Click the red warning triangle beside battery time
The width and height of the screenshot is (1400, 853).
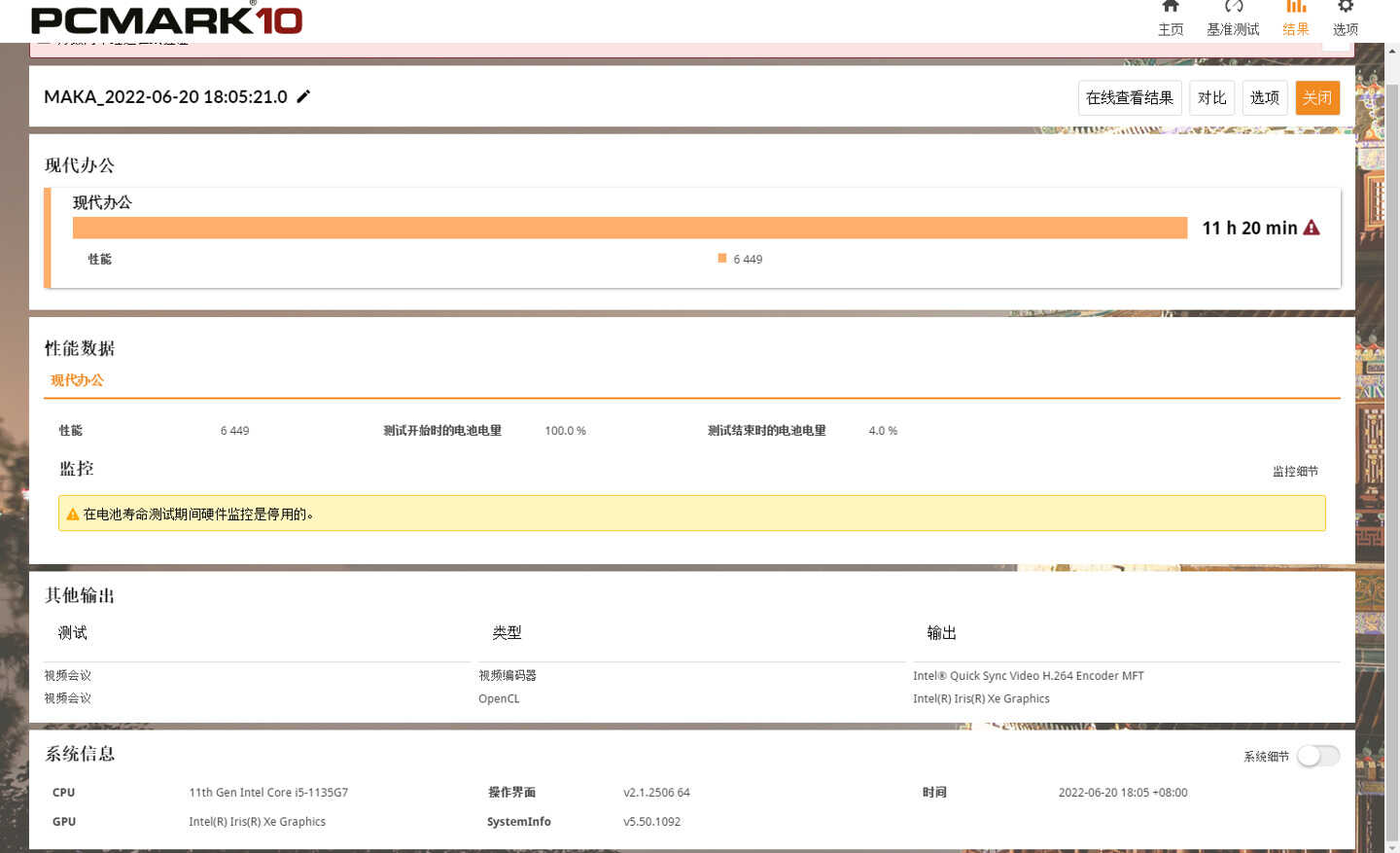1312,228
